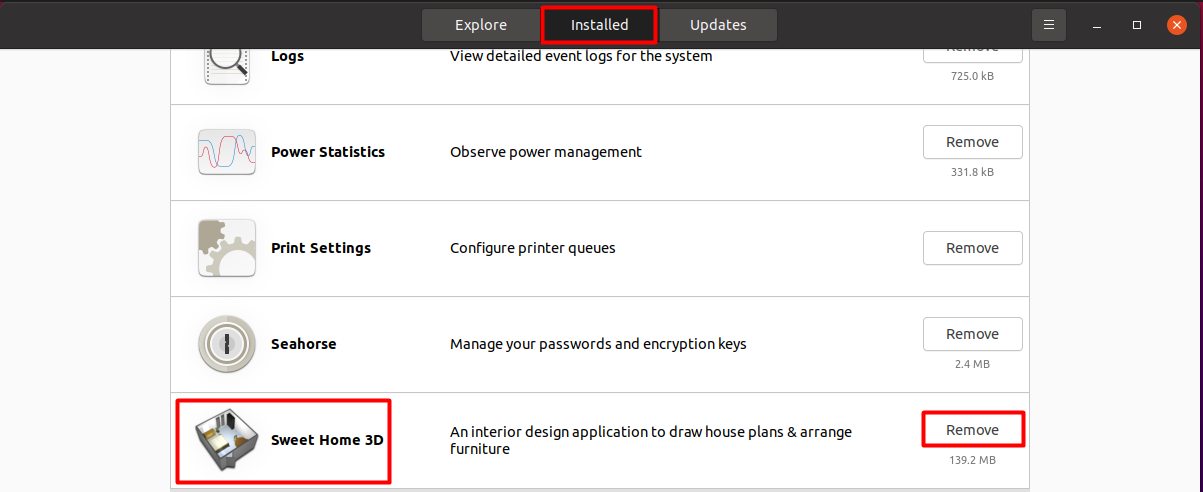Click 'Observe power management' description
The image size is (1203, 492).
(x=546, y=152)
